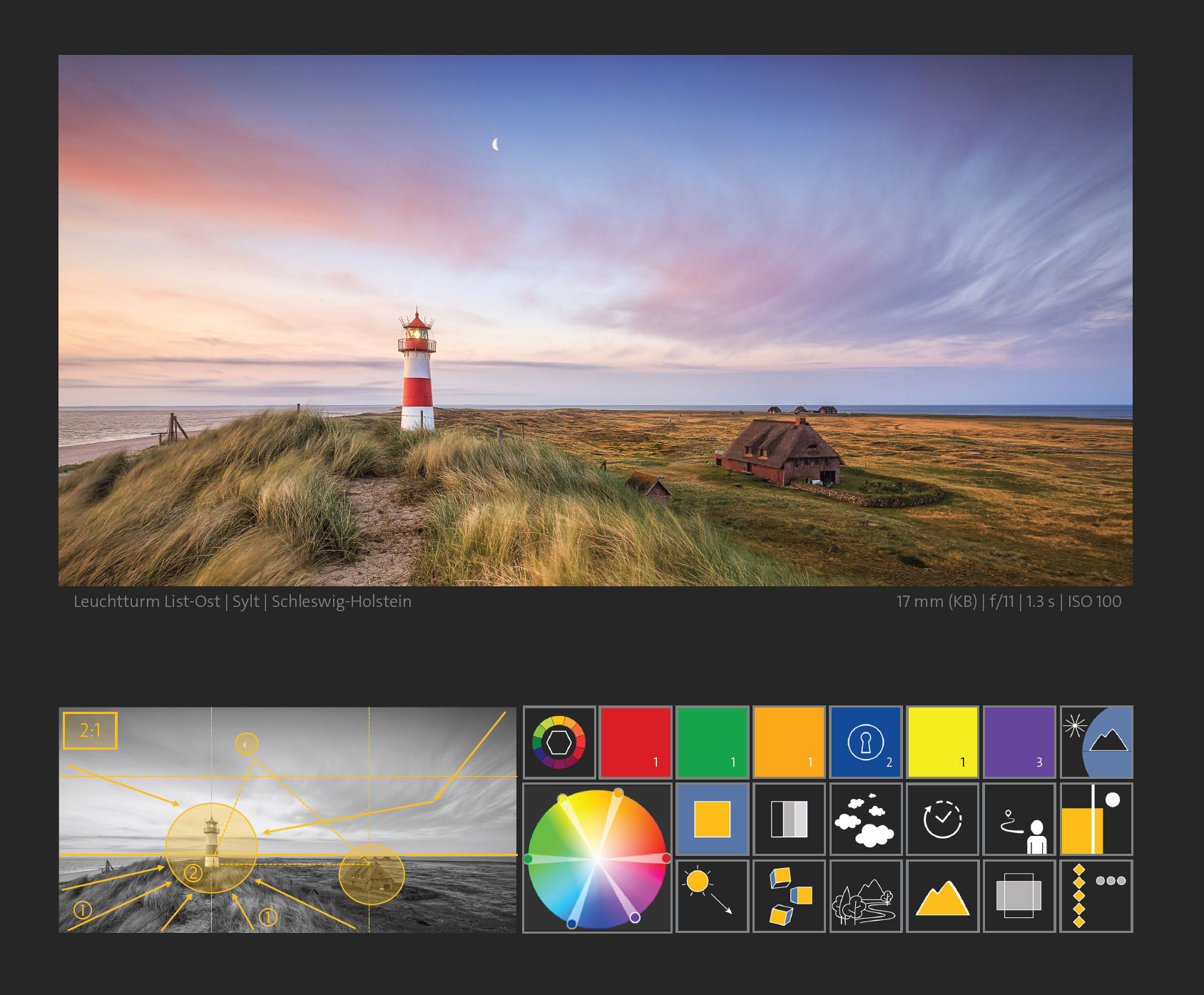This screenshot has height=995, width=1204.
Task: Click the green handle on the color wheel
Action: pos(529,859)
